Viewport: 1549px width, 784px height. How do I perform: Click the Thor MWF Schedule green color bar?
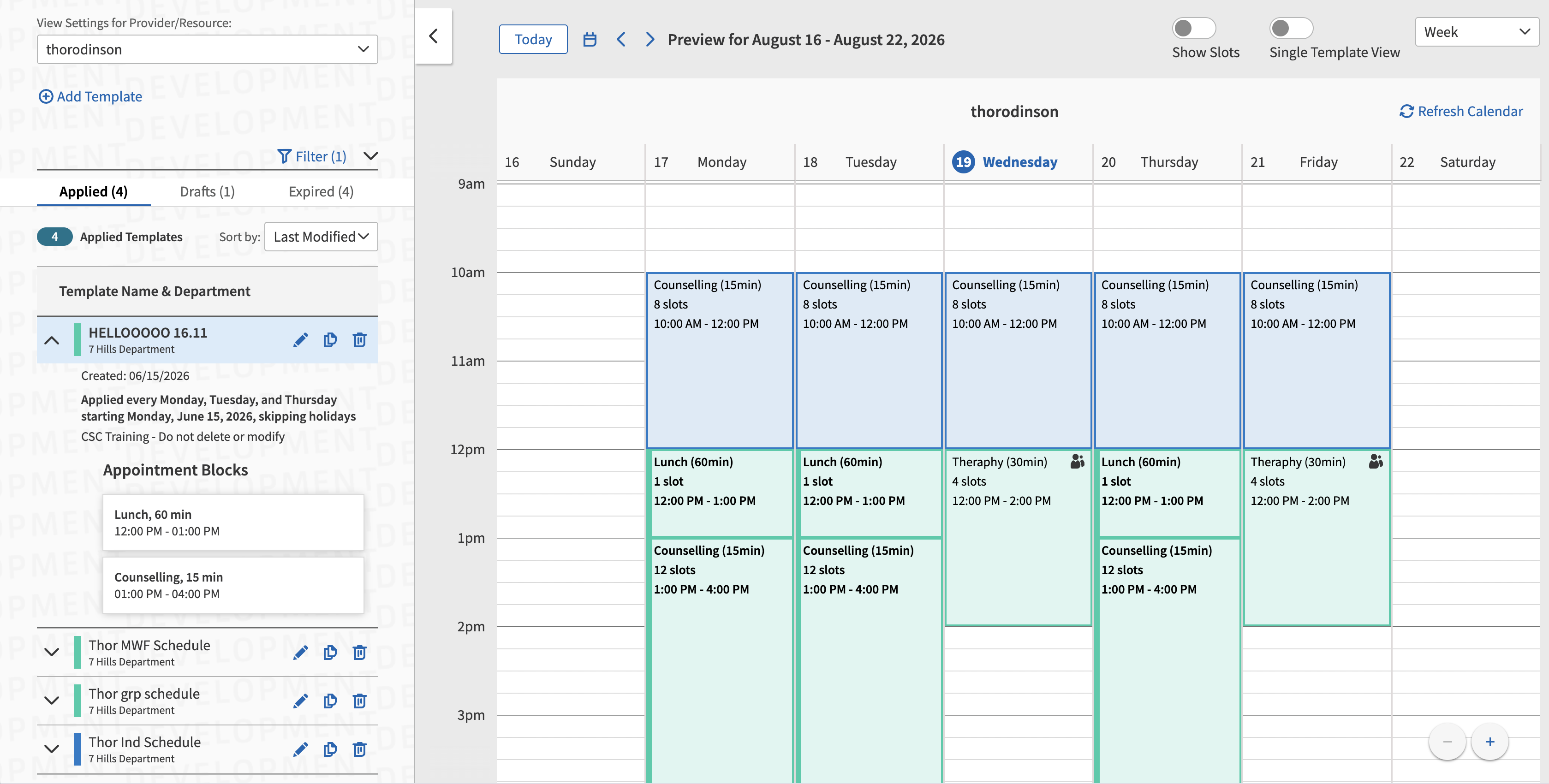pos(77,652)
